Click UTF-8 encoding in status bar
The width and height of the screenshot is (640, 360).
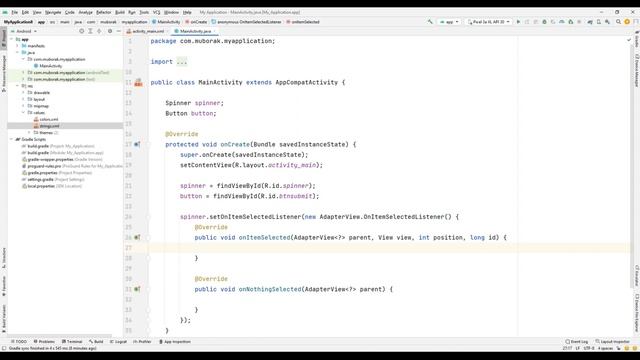(589, 348)
